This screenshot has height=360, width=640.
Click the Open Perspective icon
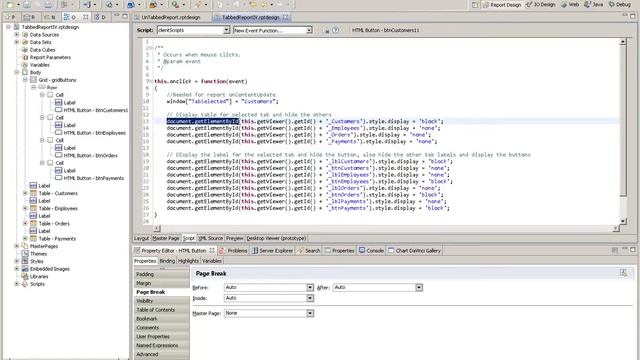point(475,5)
